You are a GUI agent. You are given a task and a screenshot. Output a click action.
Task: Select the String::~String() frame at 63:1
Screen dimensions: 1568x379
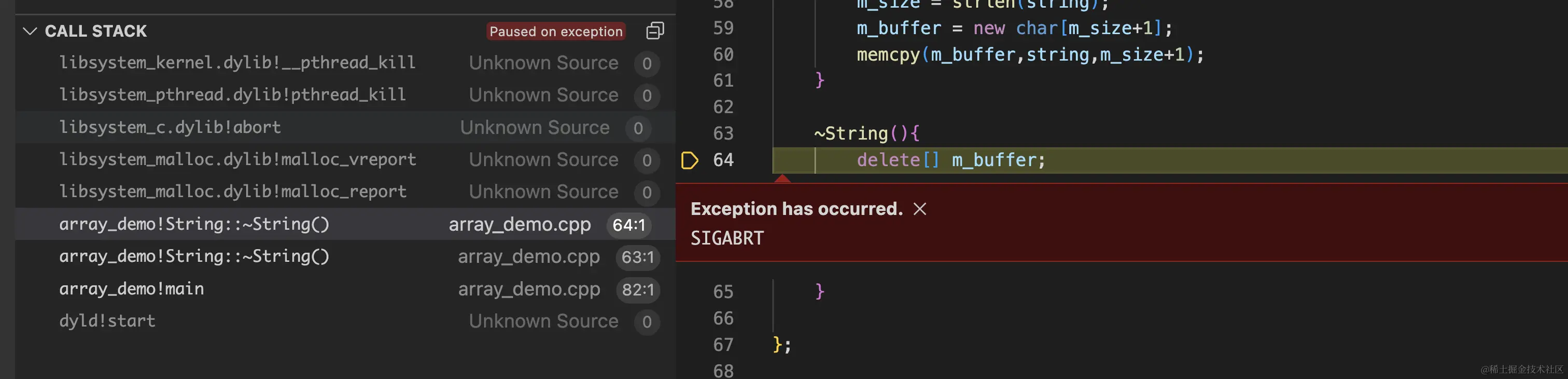tap(193, 256)
